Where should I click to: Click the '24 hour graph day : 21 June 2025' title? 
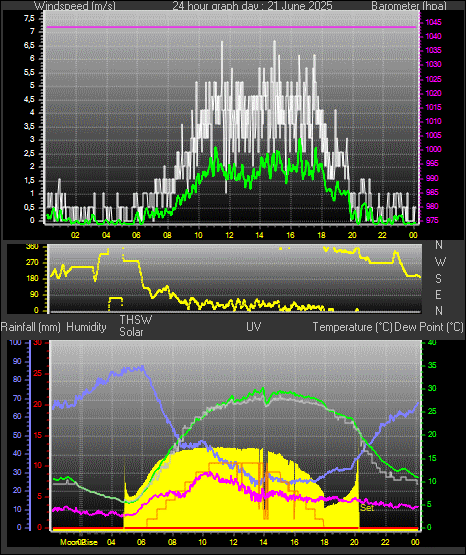[x=252, y=6]
